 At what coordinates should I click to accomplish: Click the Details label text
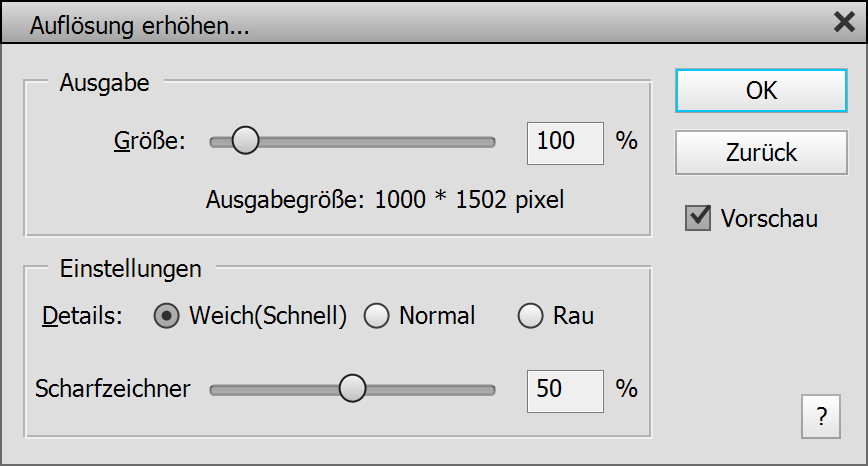(82, 317)
